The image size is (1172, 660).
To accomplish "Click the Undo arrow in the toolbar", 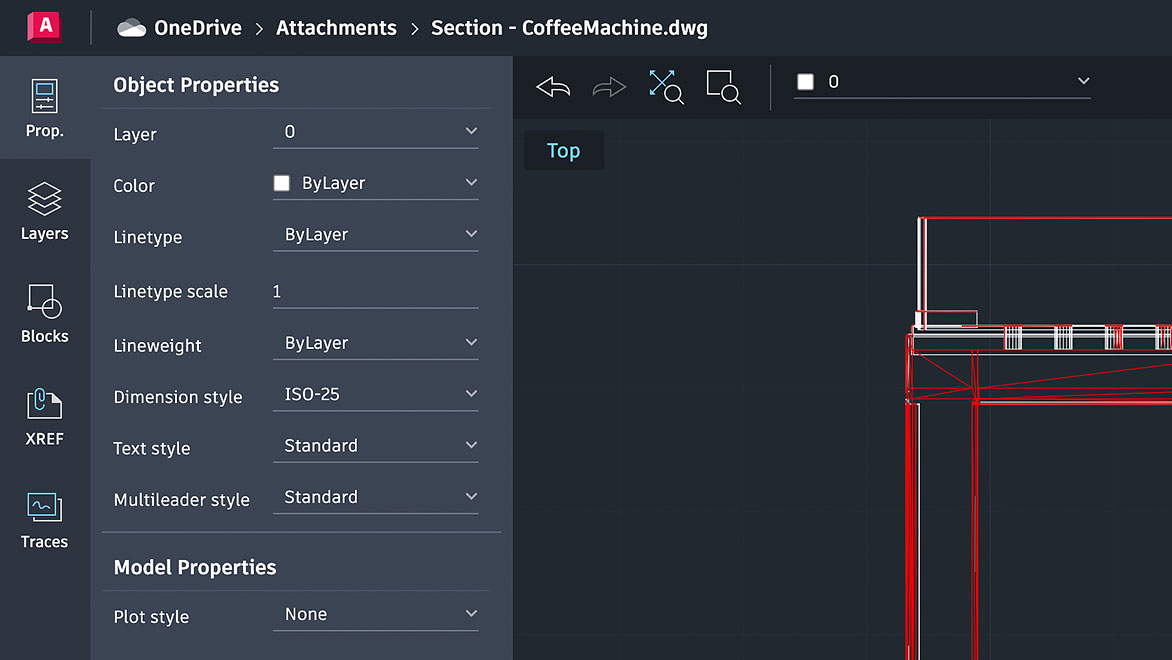I will tap(552, 87).
